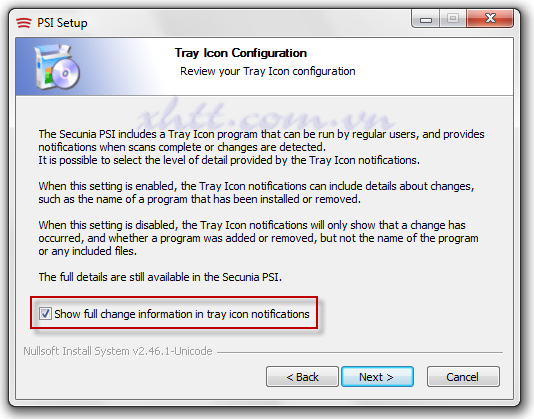Click the 'Show full change information' label text
Viewport: 534px width, 419px height.
(x=182, y=314)
